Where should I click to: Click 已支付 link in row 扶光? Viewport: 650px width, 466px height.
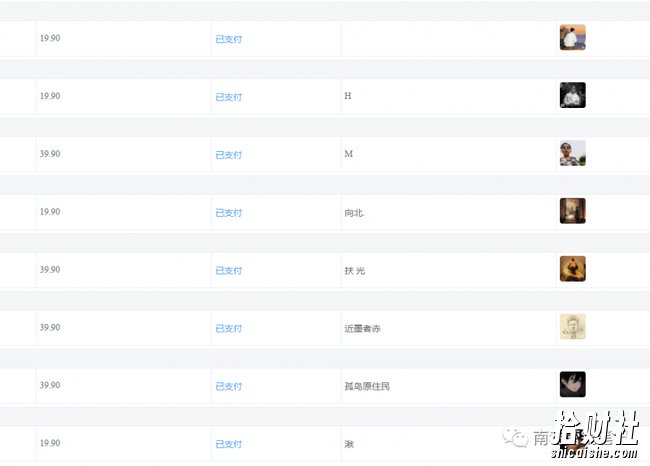228,271
